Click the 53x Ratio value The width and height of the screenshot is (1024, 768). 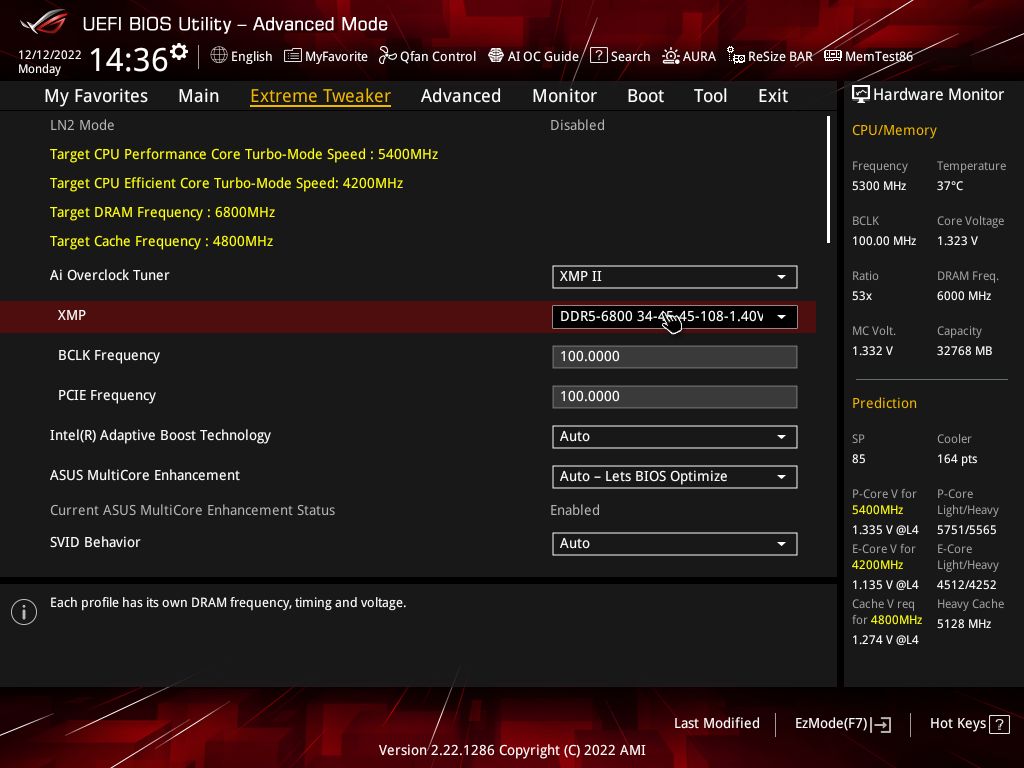click(x=862, y=296)
